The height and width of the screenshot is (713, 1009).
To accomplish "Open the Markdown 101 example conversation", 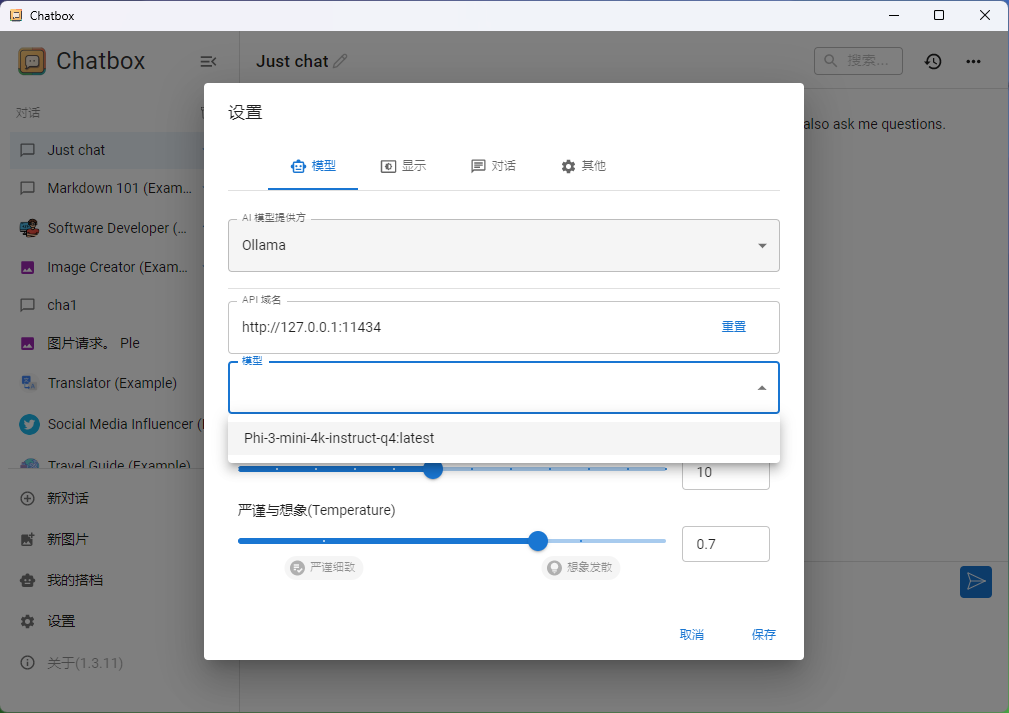I will click(107, 188).
